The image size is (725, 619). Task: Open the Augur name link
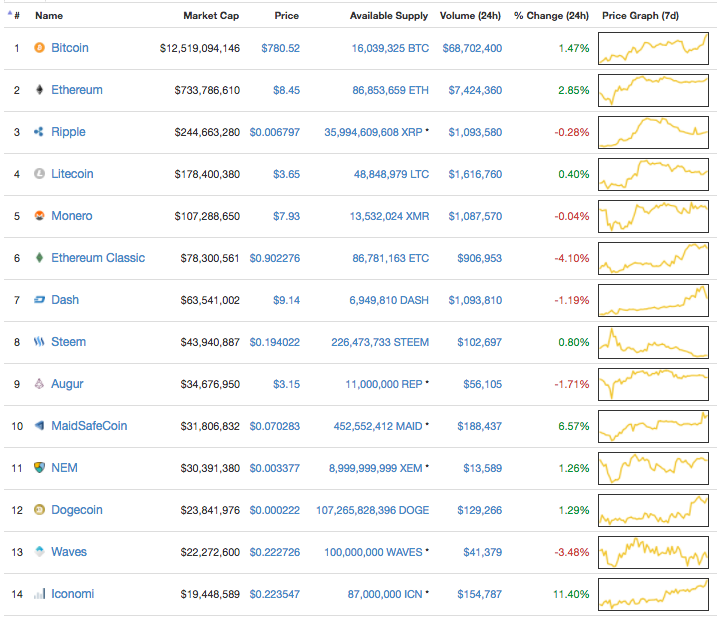[68, 384]
